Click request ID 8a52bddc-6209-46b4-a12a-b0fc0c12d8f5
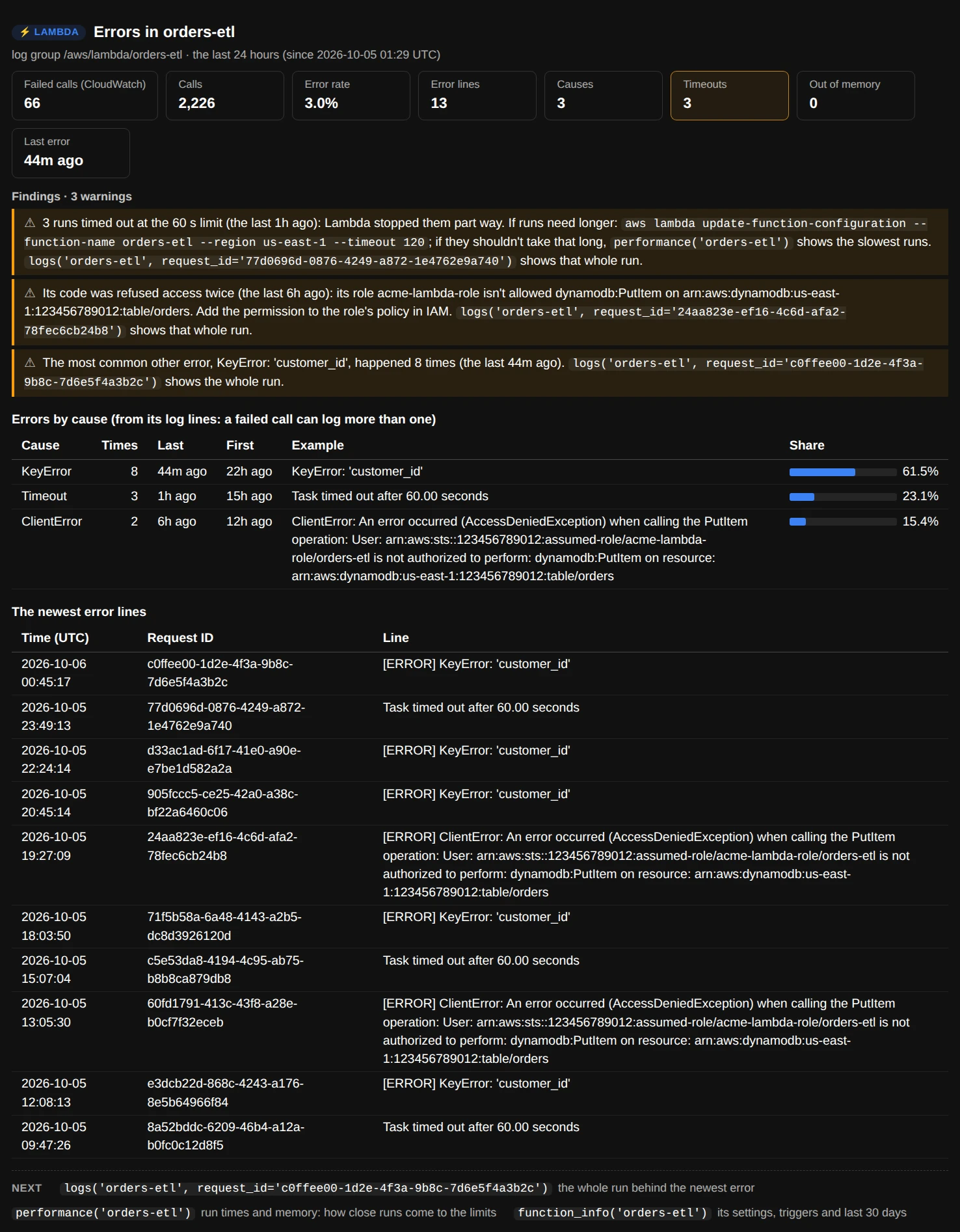Image resolution: width=960 pixels, height=1232 pixels. point(226,1136)
